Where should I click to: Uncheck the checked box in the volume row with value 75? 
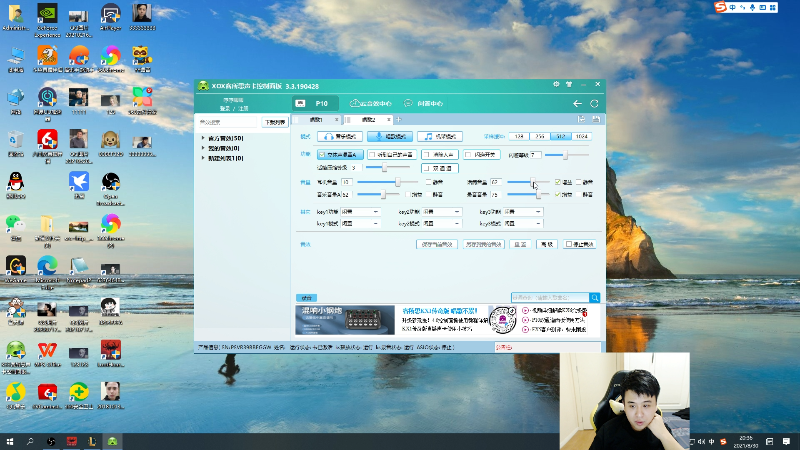coord(558,194)
